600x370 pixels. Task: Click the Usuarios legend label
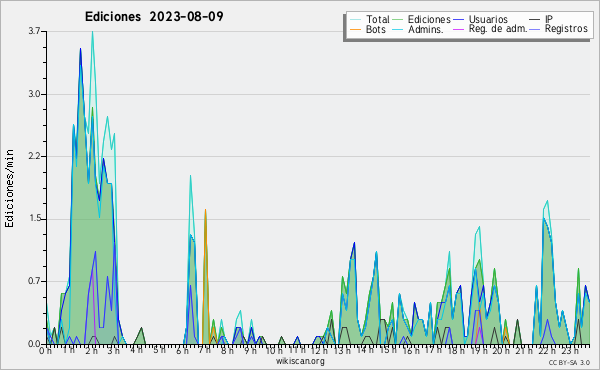488,19
